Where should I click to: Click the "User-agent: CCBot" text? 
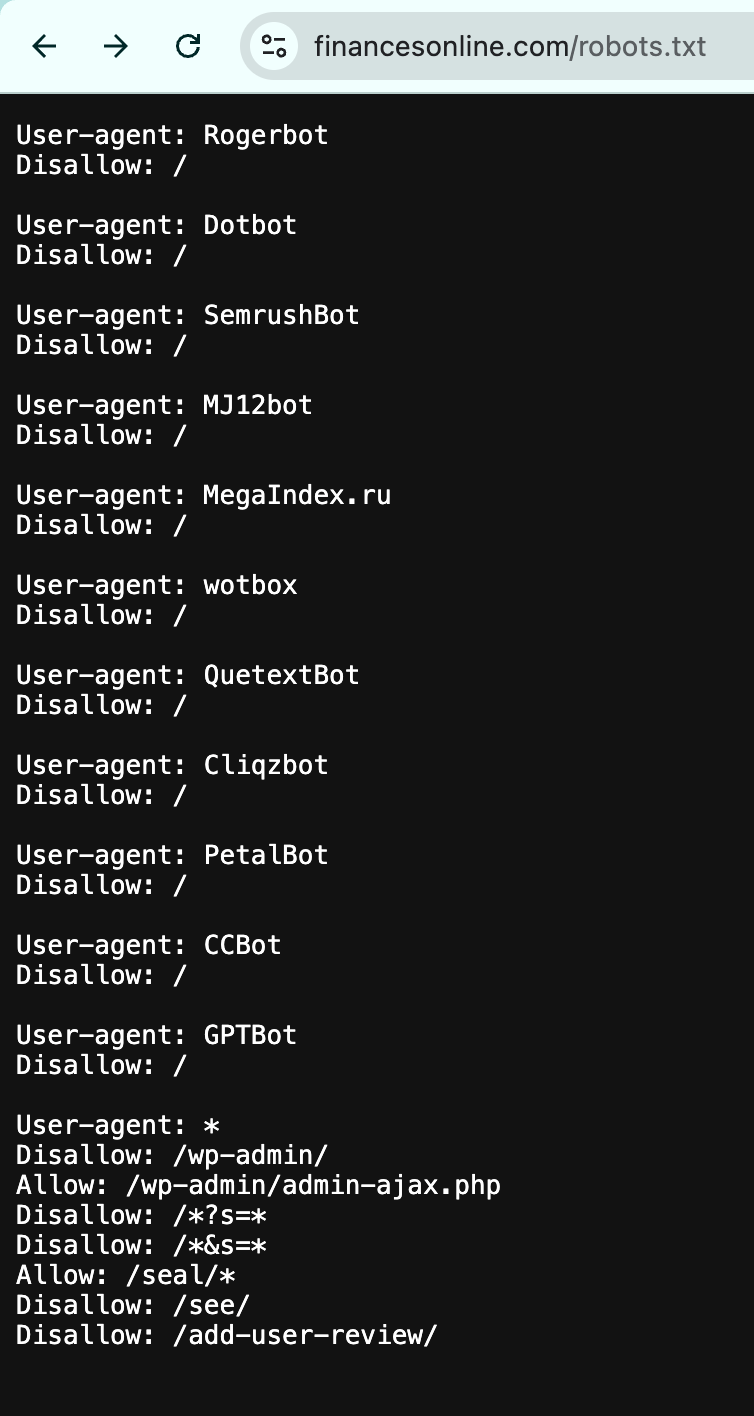coord(148,945)
